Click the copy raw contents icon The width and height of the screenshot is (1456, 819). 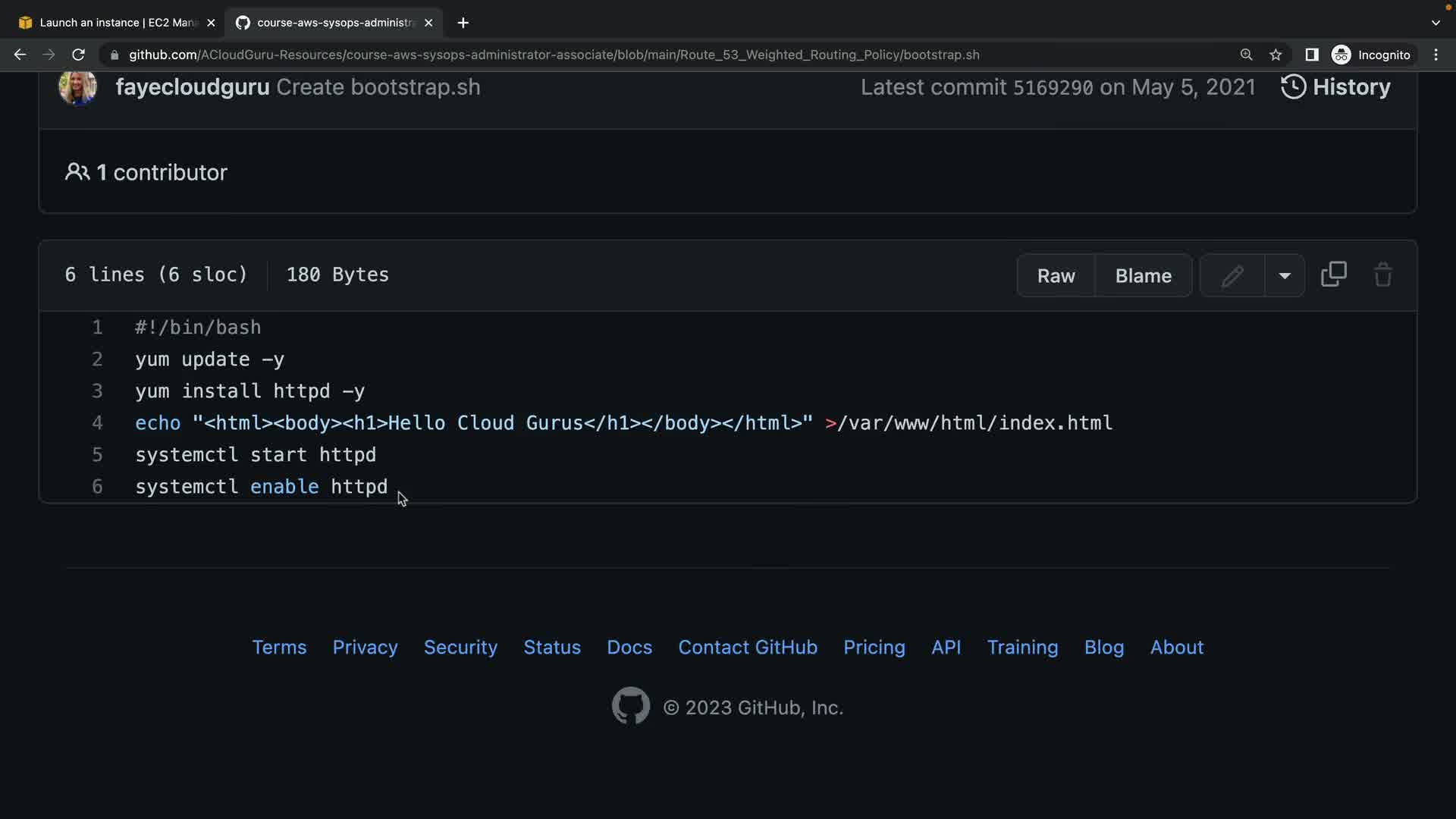click(x=1333, y=275)
